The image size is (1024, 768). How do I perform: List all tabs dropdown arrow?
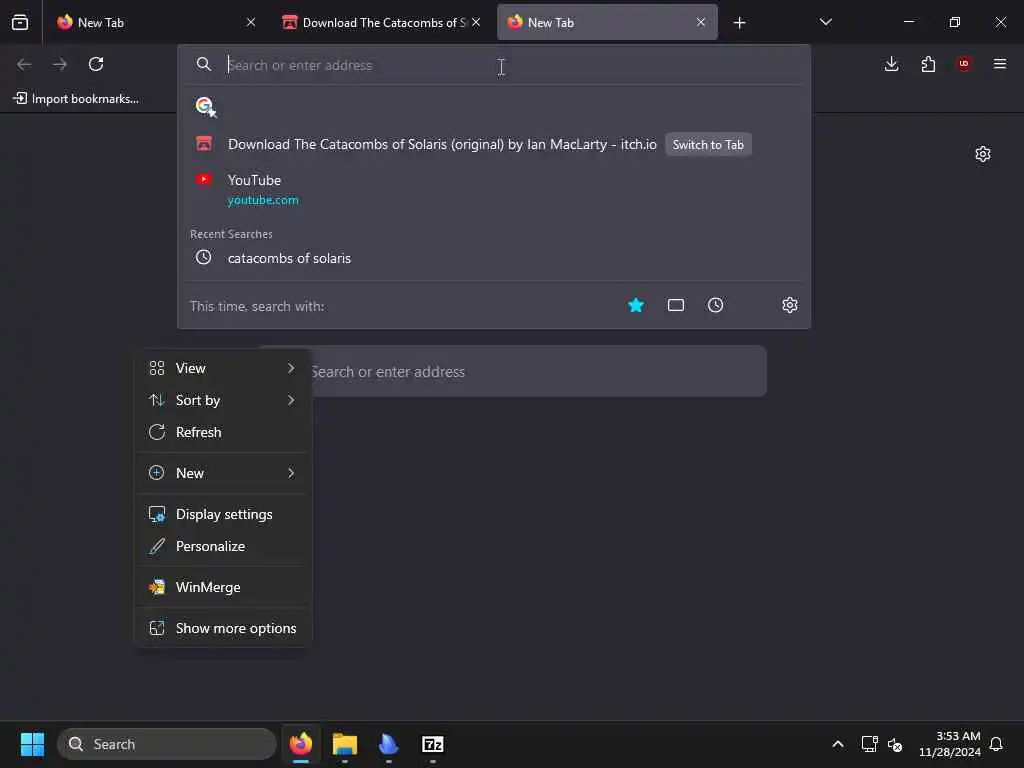click(825, 22)
